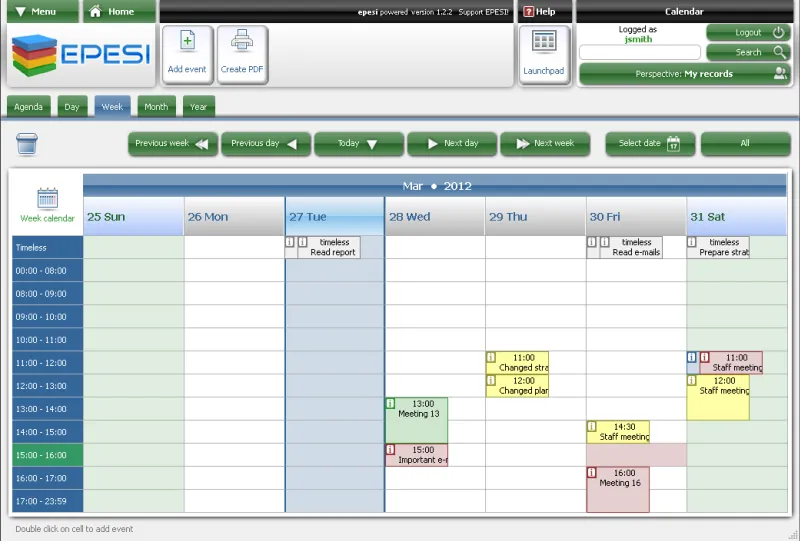The width and height of the screenshot is (800, 541).
Task: Click the Create PDF printer icon
Action: click(242, 41)
